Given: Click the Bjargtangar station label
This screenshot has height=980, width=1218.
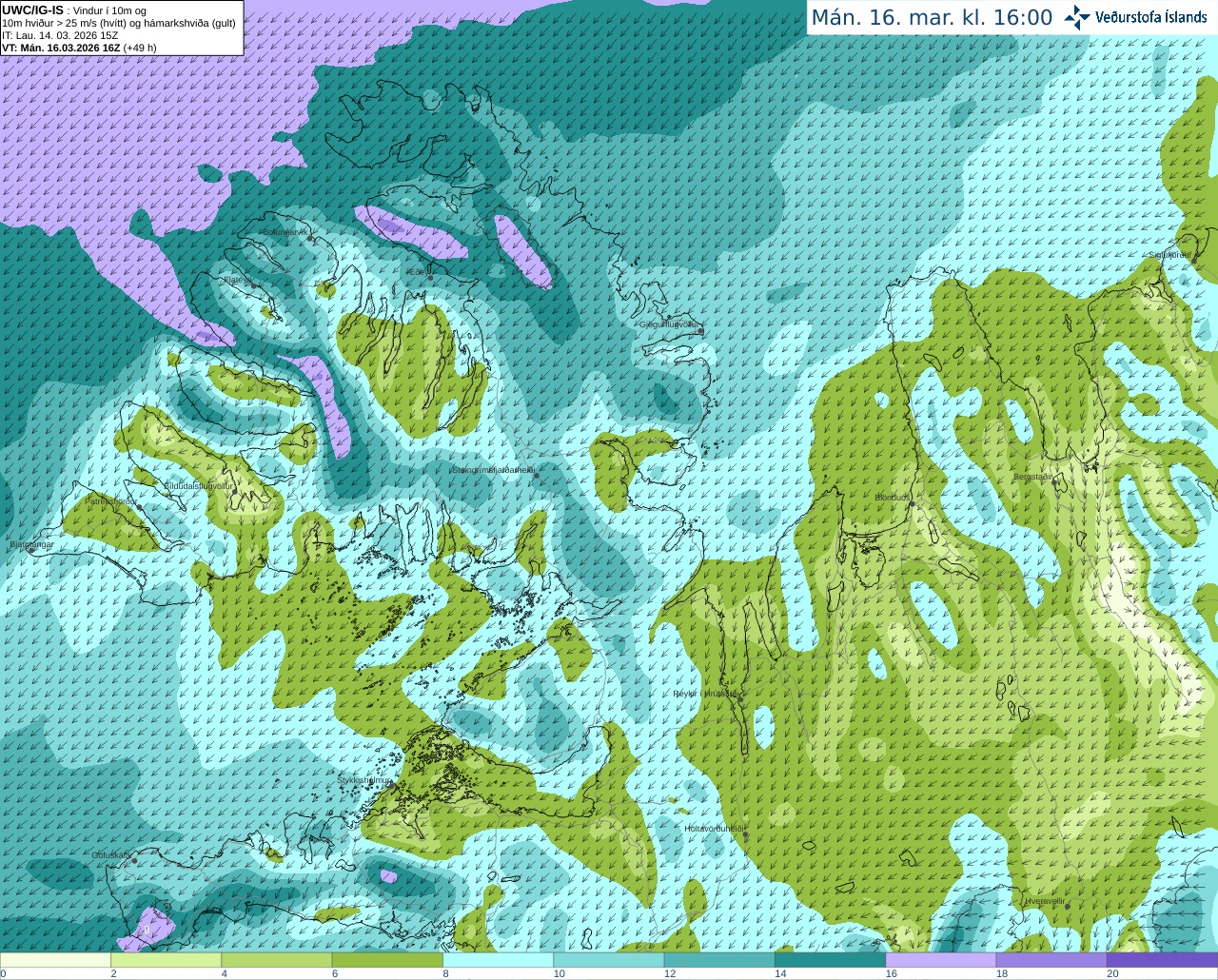Looking at the screenshot, I should (x=31, y=544).
